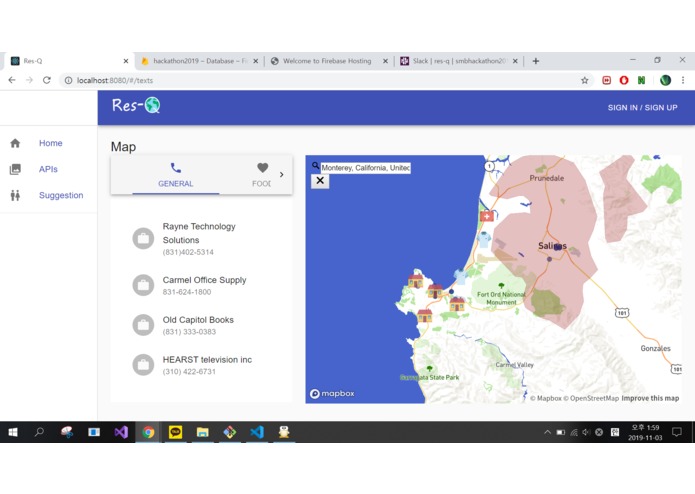
Task: Switch to the Slack res-q browser tab
Action: click(459, 61)
